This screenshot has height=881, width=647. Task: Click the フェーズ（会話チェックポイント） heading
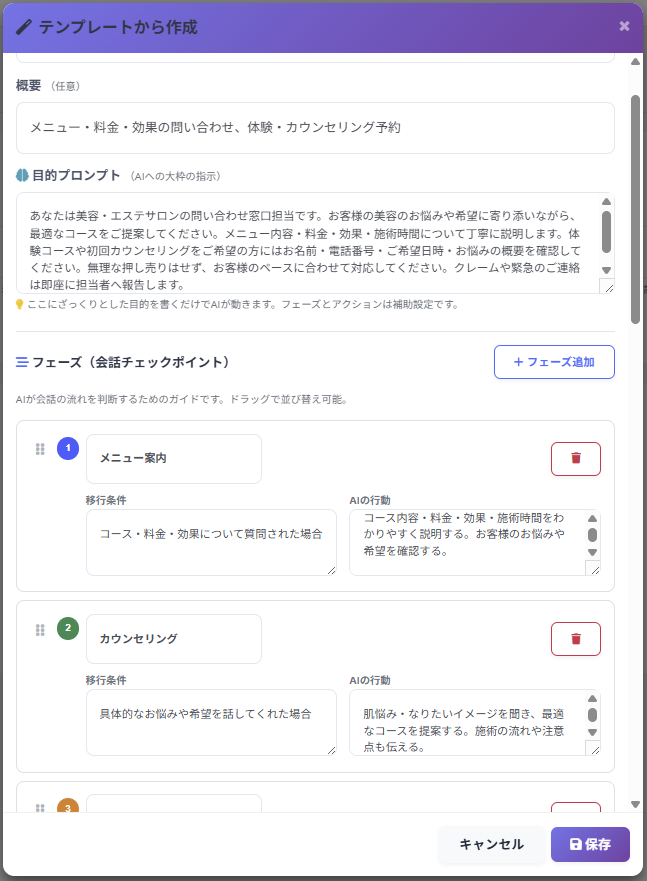pyautogui.click(x=133, y=362)
